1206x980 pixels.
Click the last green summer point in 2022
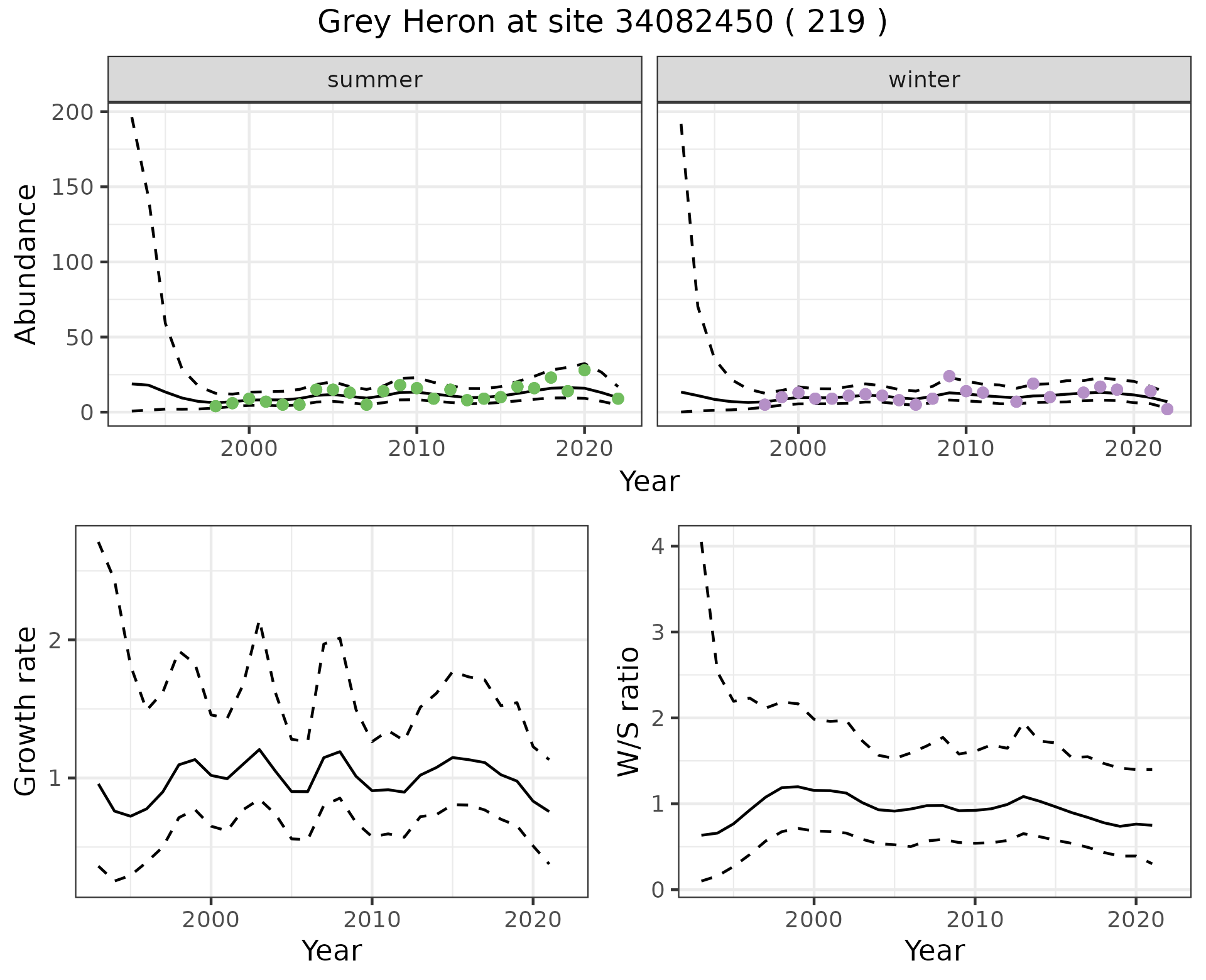618,398
